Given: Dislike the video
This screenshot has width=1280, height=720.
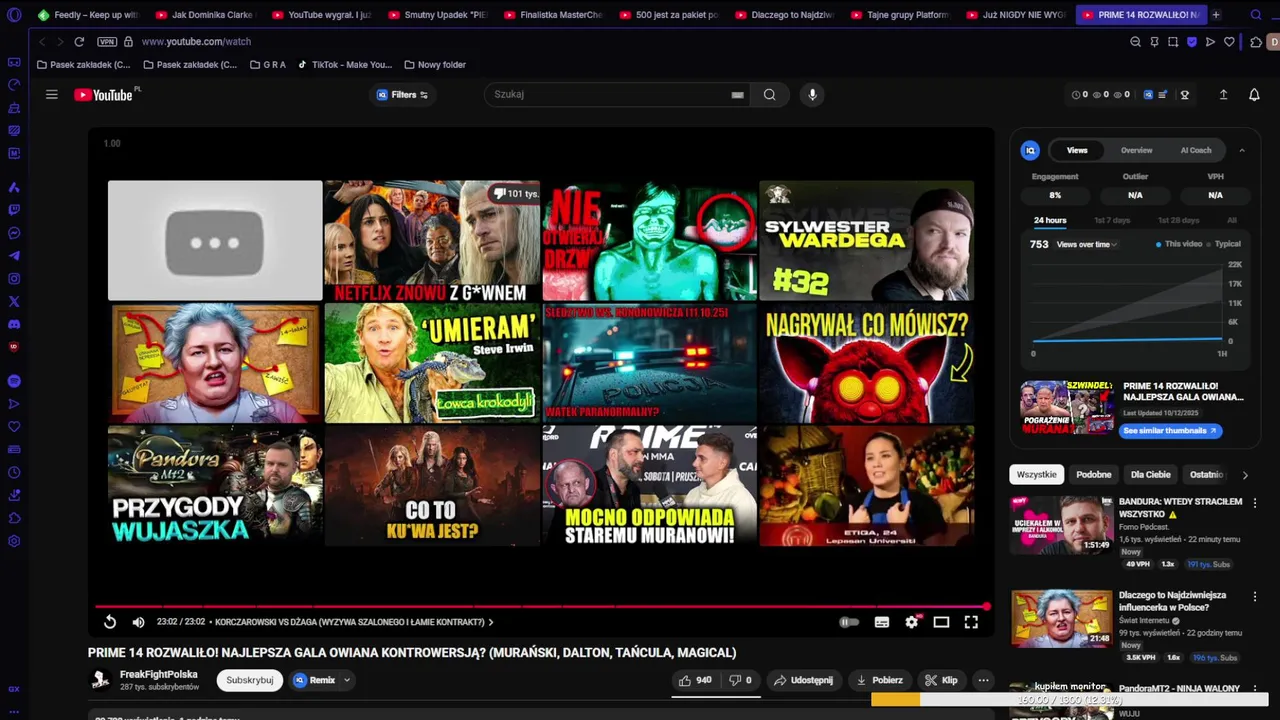Looking at the screenshot, I should coord(741,680).
